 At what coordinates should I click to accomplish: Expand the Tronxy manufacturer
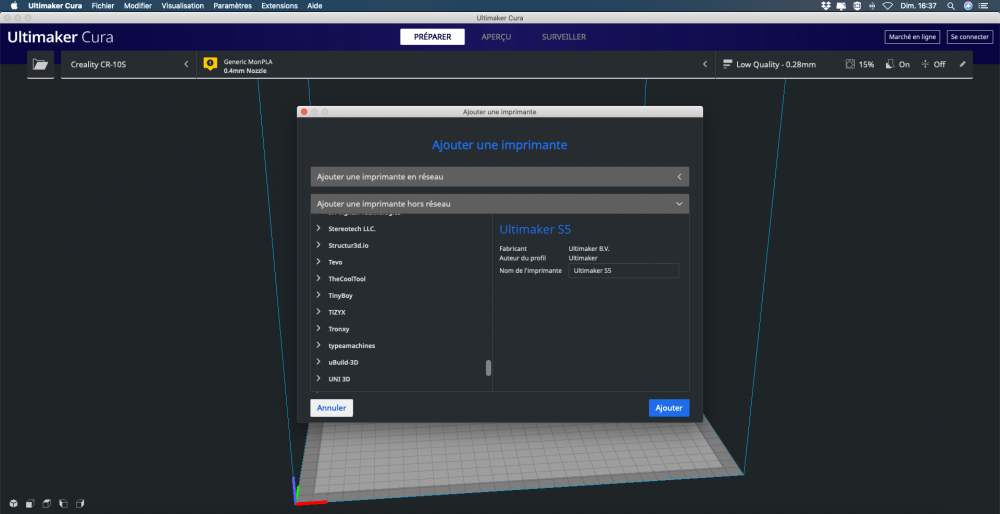pos(318,328)
